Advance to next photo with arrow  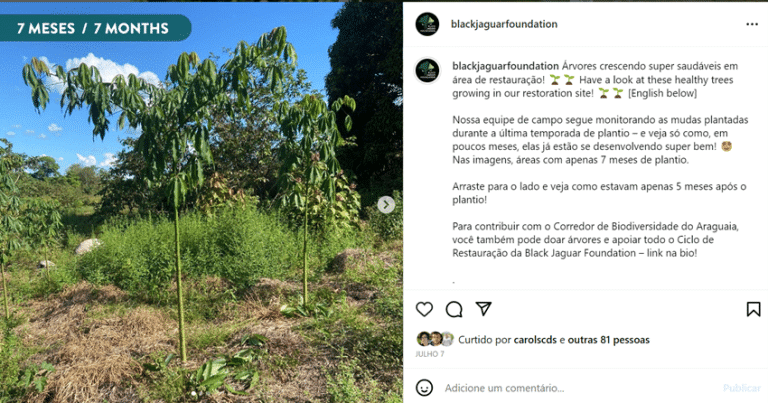[x=386, y=204]
